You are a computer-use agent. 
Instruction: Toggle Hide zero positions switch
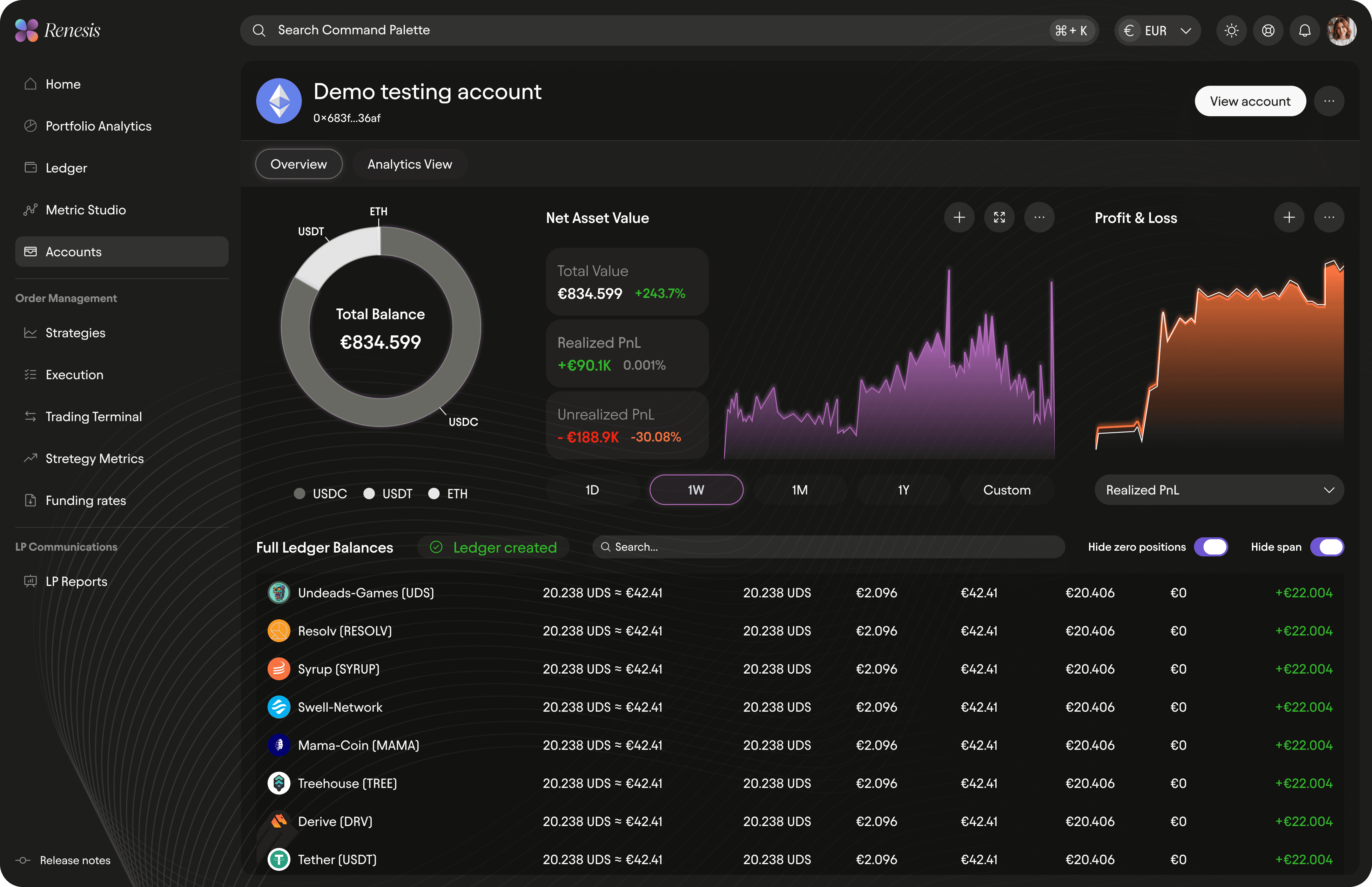click(1211, 547)
